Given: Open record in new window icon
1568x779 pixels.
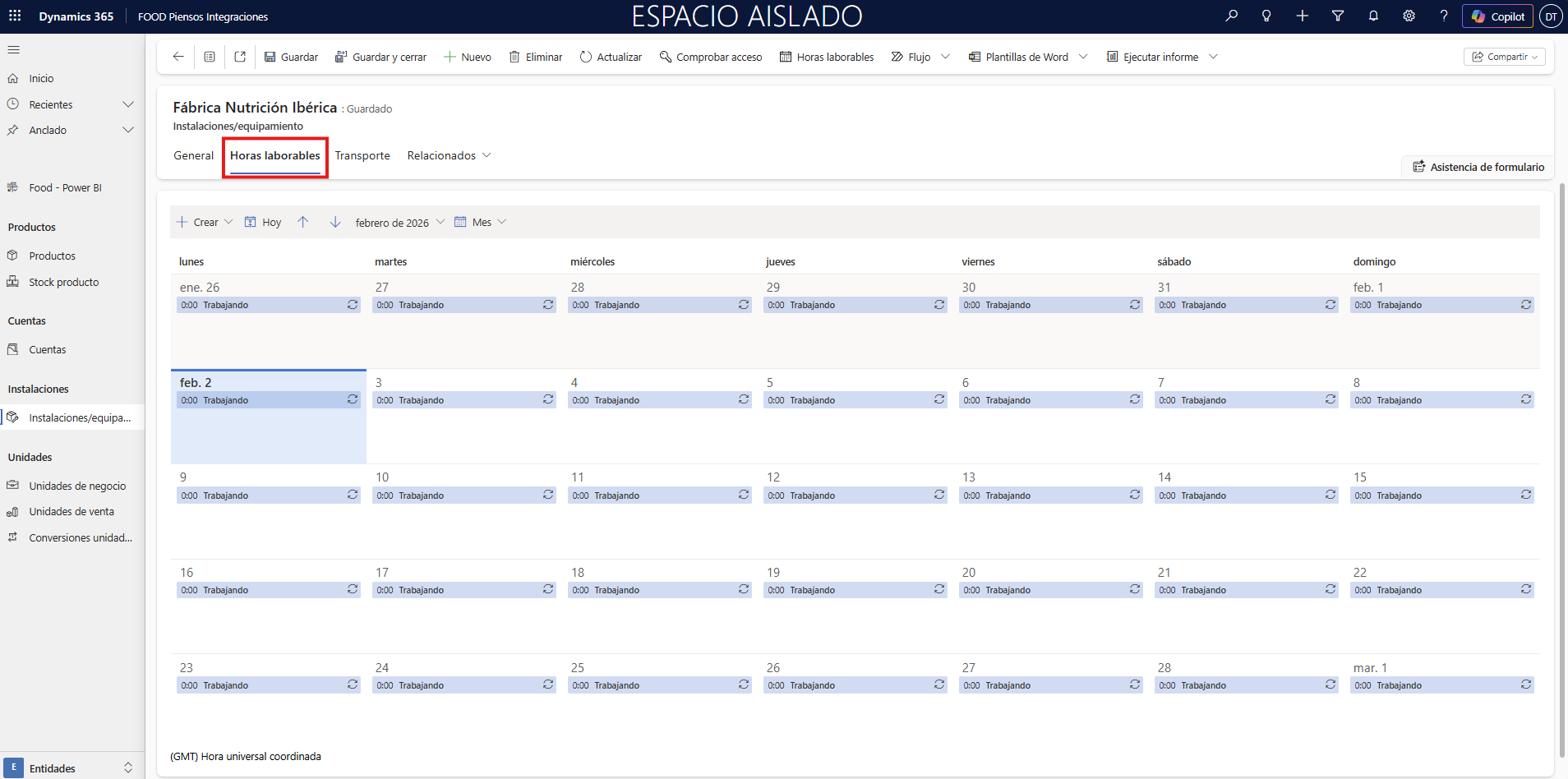Looking at the screenshot, I should (x=240, y=57).
